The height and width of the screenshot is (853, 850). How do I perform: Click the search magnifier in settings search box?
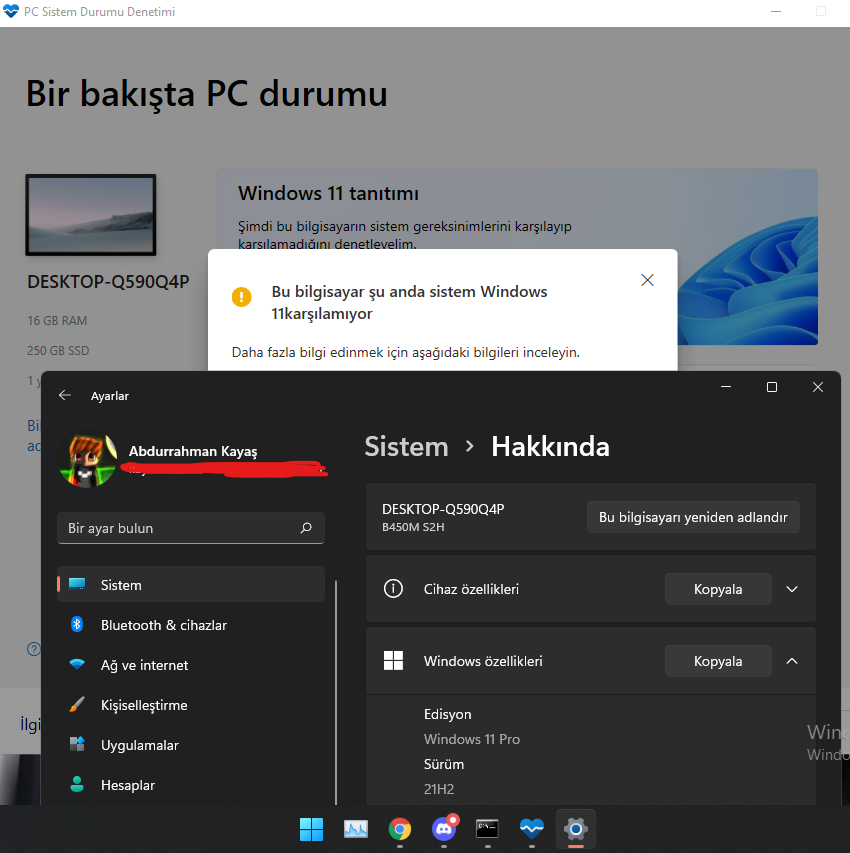pos(306,528)
